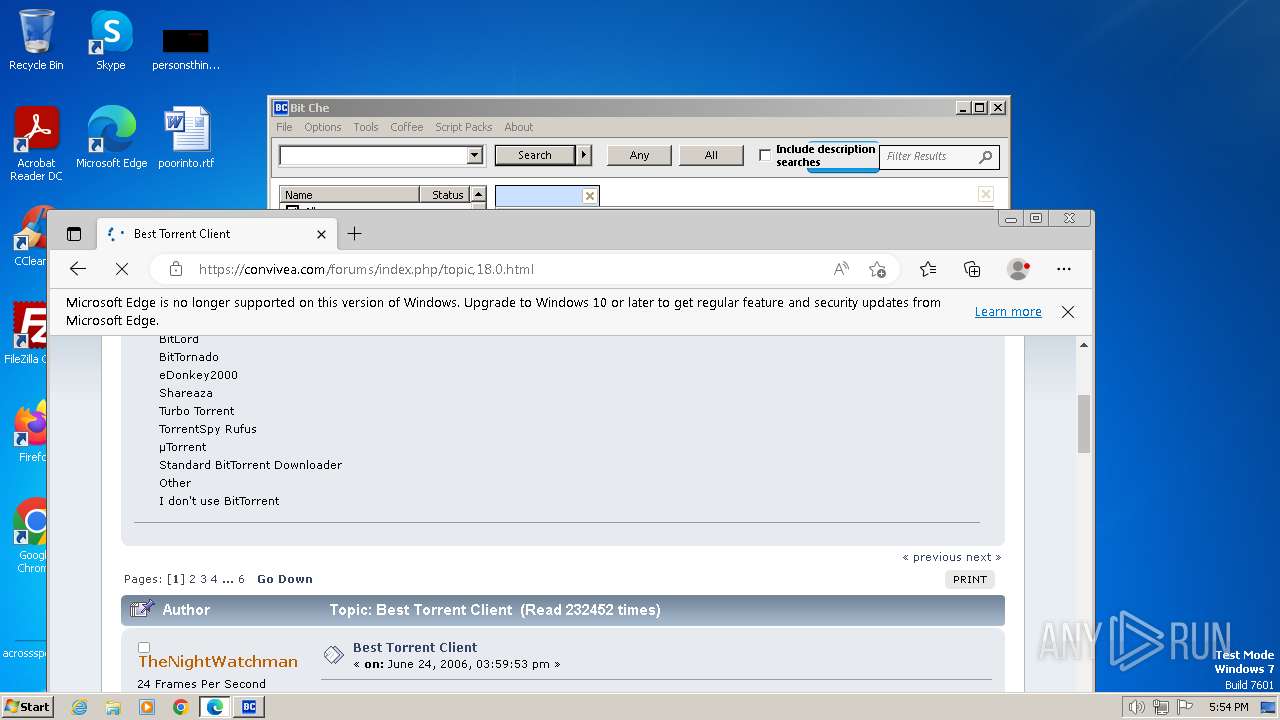Open Acrobat Reader DC desktop shortcut
The height and width of the screenshot is (720, 1280).
(37, 144)
